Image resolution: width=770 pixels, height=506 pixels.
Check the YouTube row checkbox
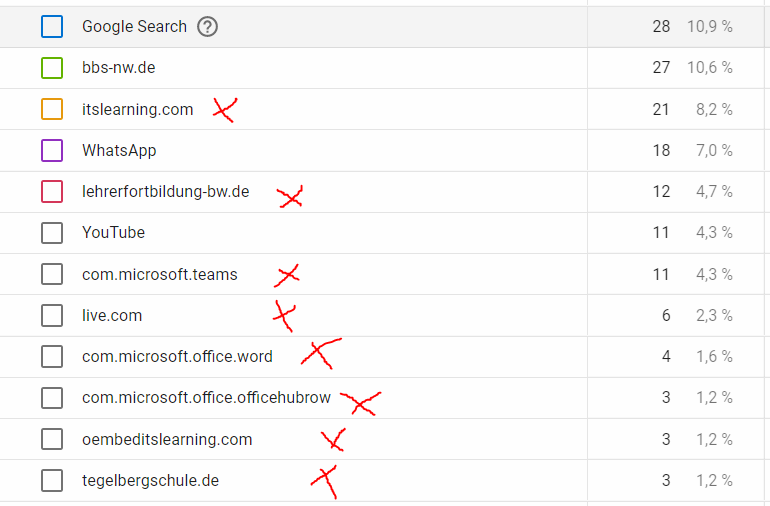click(52, 232)
